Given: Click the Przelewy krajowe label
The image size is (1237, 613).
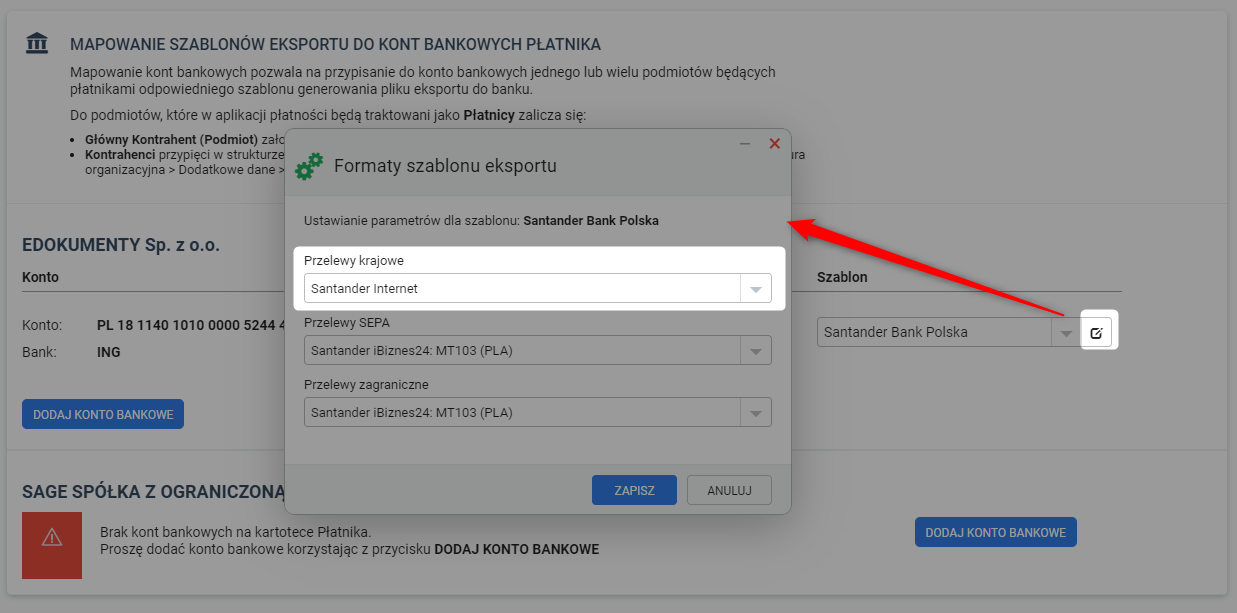Looking at the screenshot, I should [354, 261].
